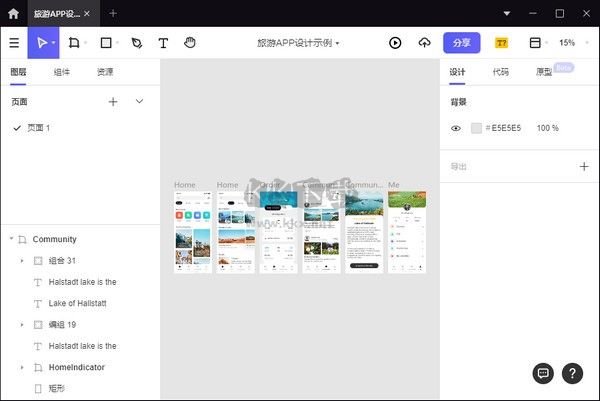The width and height of the screenshot is (600, 401).
Task: Select the Frame tool
Action: 74,43
